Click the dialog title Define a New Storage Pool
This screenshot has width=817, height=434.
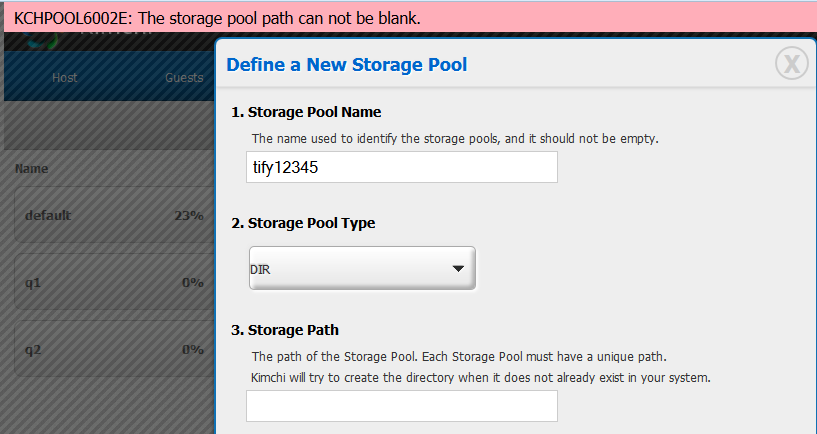click(x=347, y=65)
